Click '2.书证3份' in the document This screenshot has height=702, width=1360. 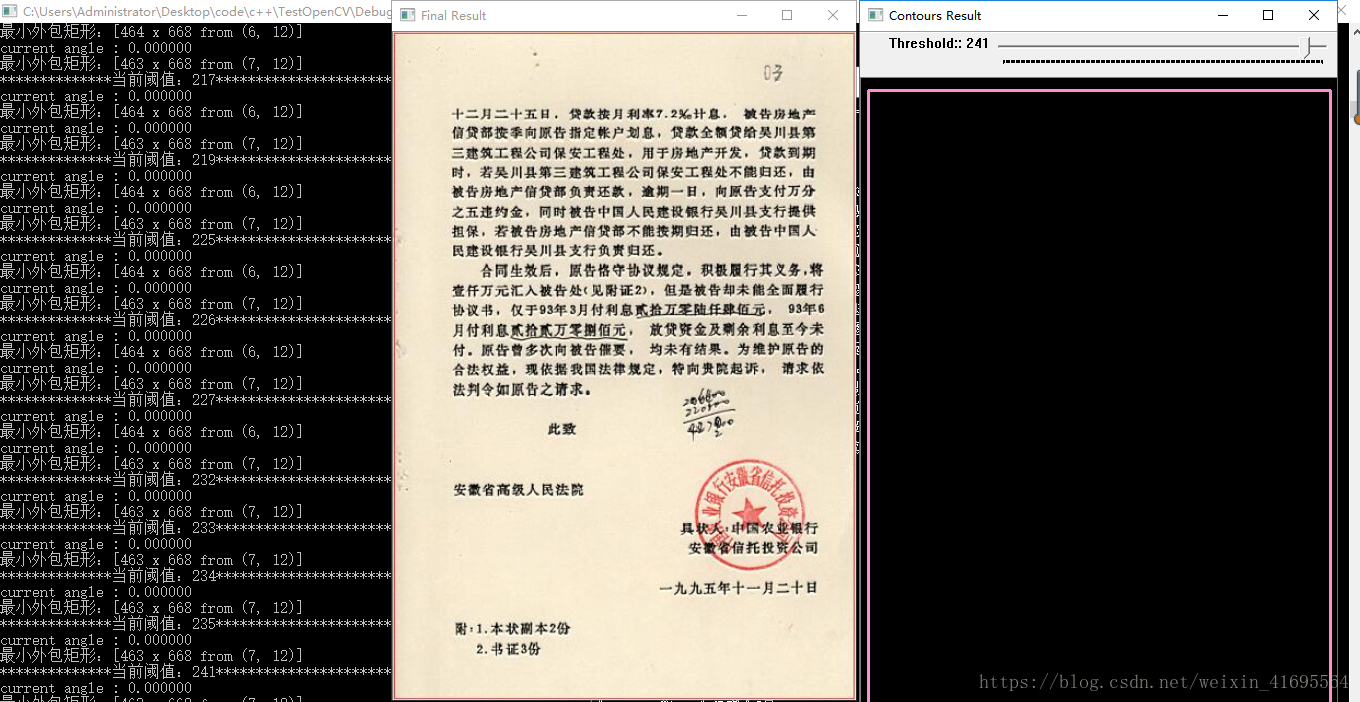[x=507, y=650]
